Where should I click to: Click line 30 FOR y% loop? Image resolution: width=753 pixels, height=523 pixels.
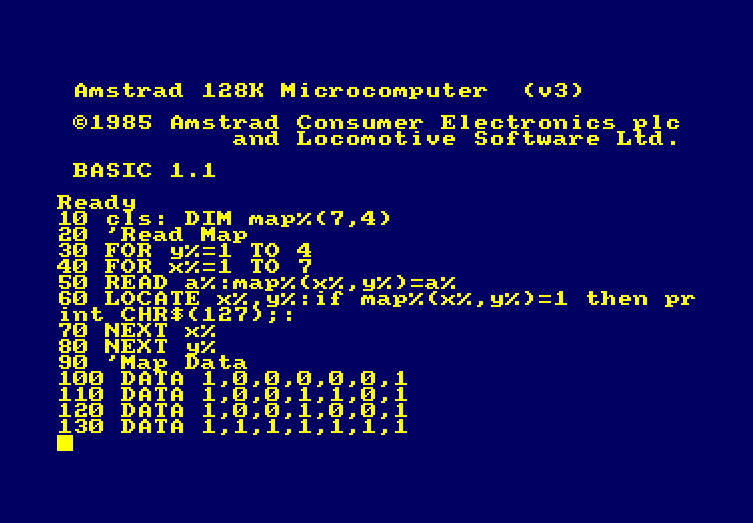coord(184,251)
